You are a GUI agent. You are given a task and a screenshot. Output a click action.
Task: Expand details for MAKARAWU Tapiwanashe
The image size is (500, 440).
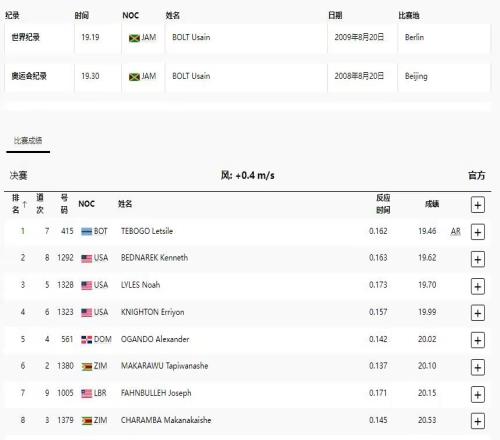coord(478,367)
